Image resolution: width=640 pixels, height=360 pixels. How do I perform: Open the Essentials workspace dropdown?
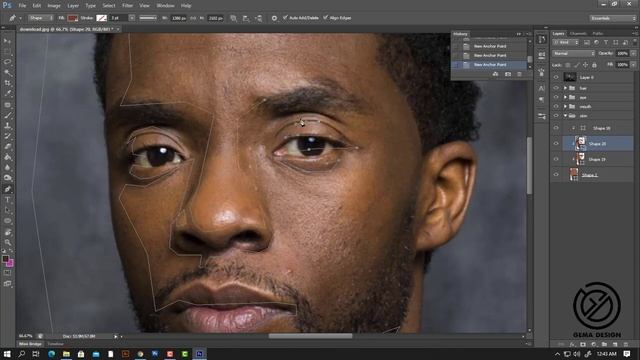pyautogui.click(x=612, y=18)
